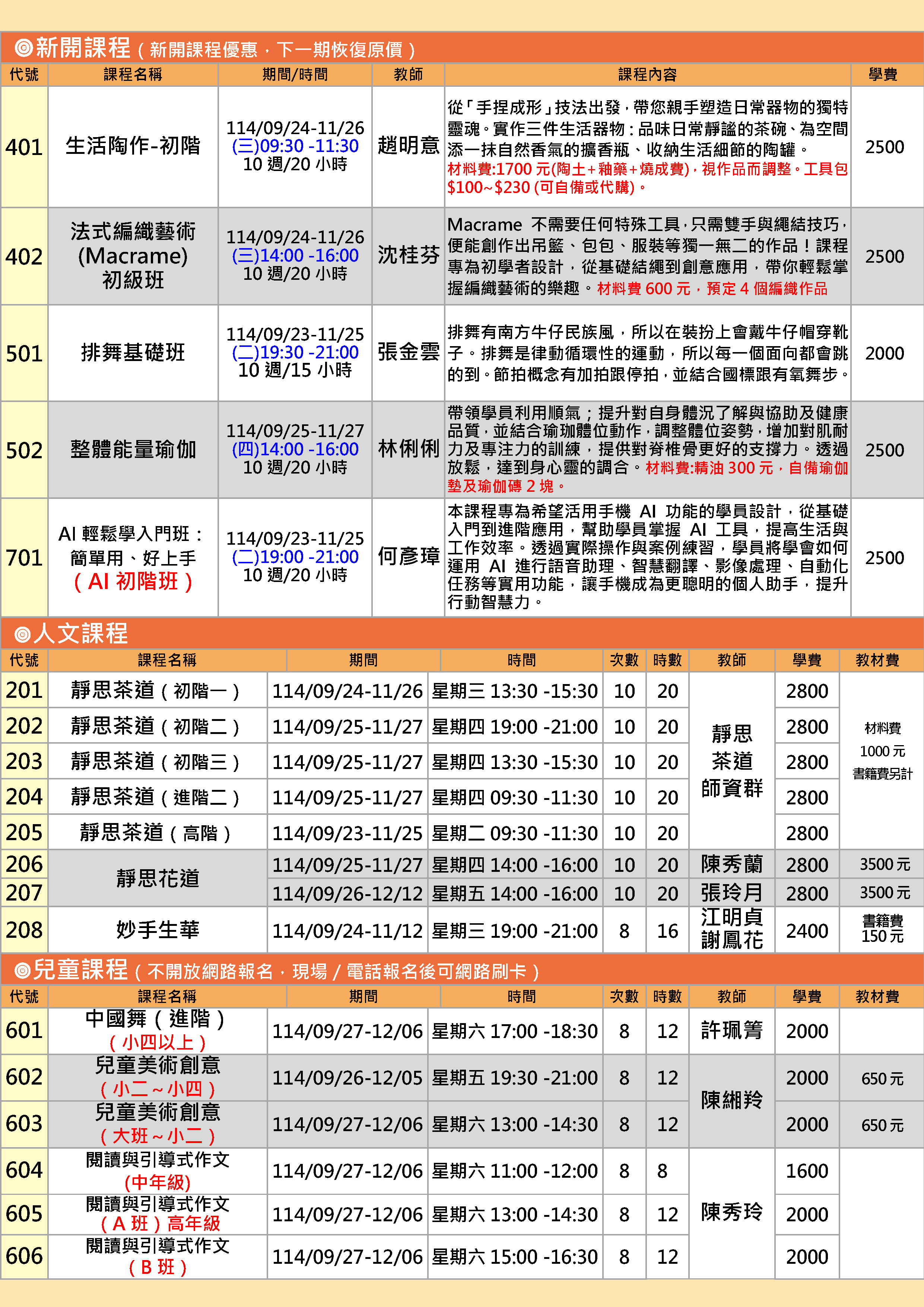Click time 星期二 09:30-11:30 for course 205
The height and width of the screenshot is (1307, 924).
coord(514,833)
